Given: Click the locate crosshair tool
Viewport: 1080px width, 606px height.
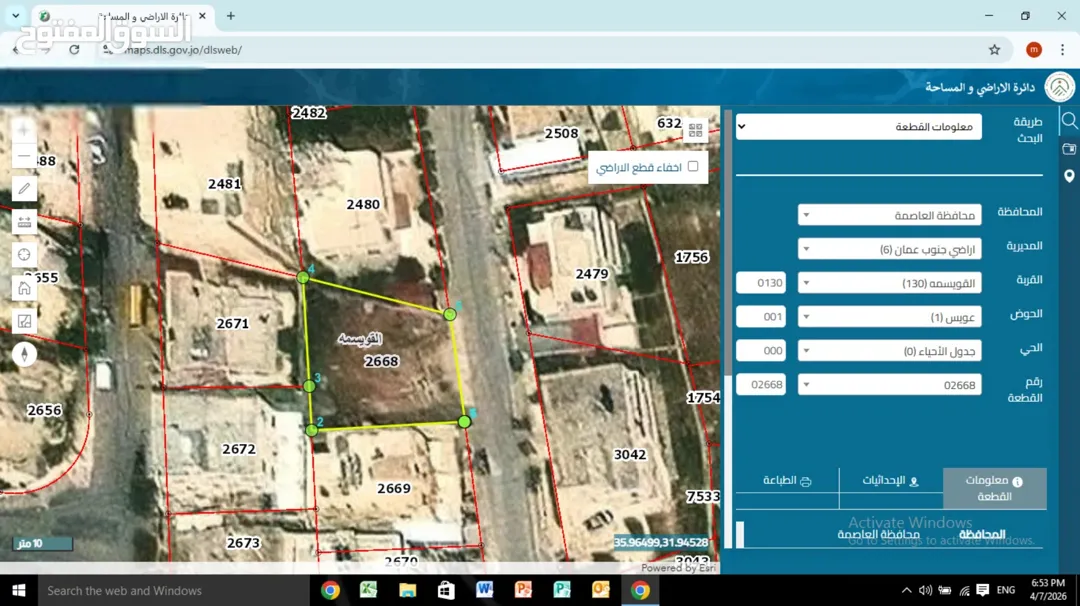Looking at the screenshot, I should 24,255.
